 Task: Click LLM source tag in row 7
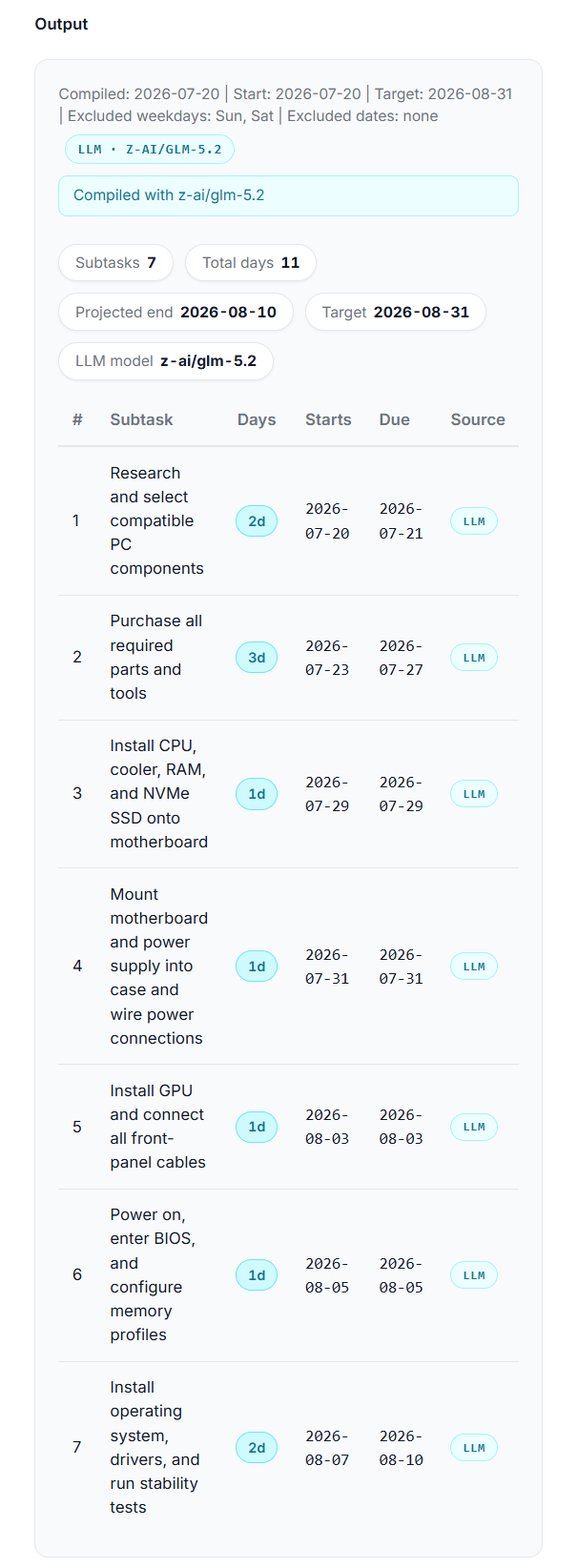[474, 1448]
